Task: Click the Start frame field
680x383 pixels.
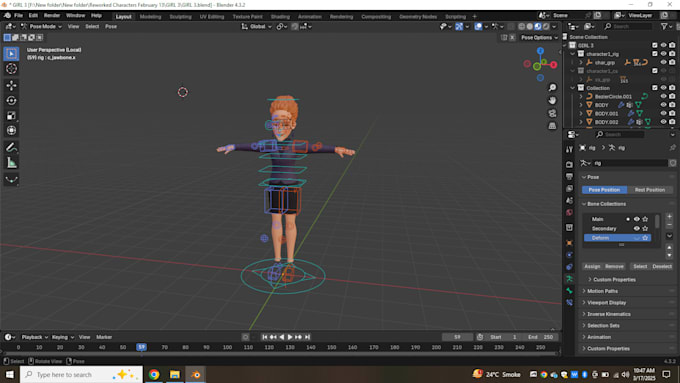Action: pos(503,337)
